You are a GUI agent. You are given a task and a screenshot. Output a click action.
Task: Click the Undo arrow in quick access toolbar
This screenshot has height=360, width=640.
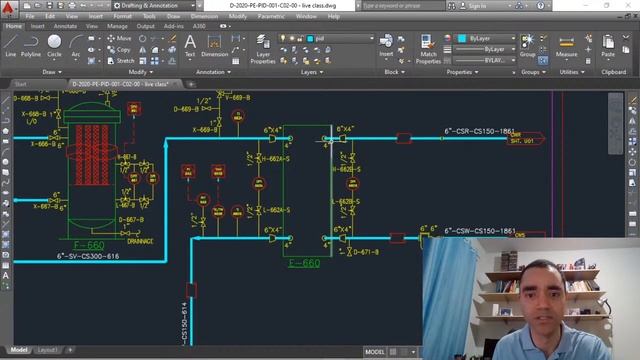83,6
